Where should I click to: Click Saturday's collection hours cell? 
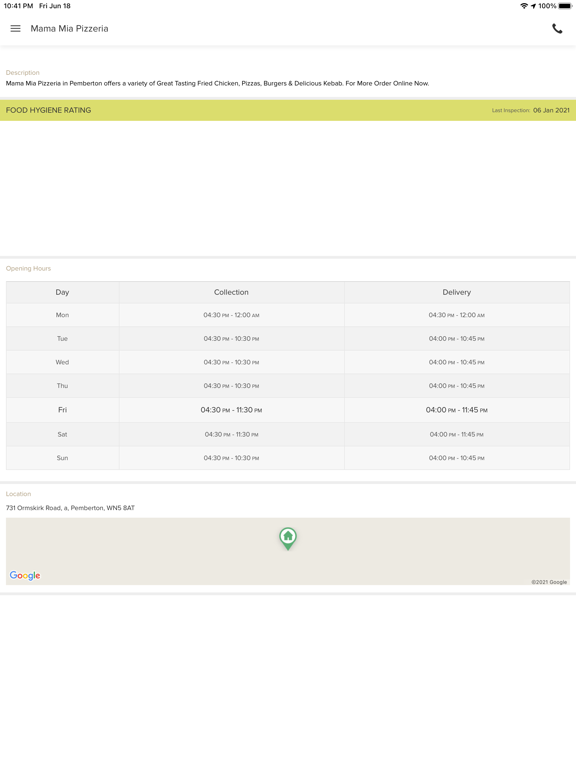pos(231,434)
